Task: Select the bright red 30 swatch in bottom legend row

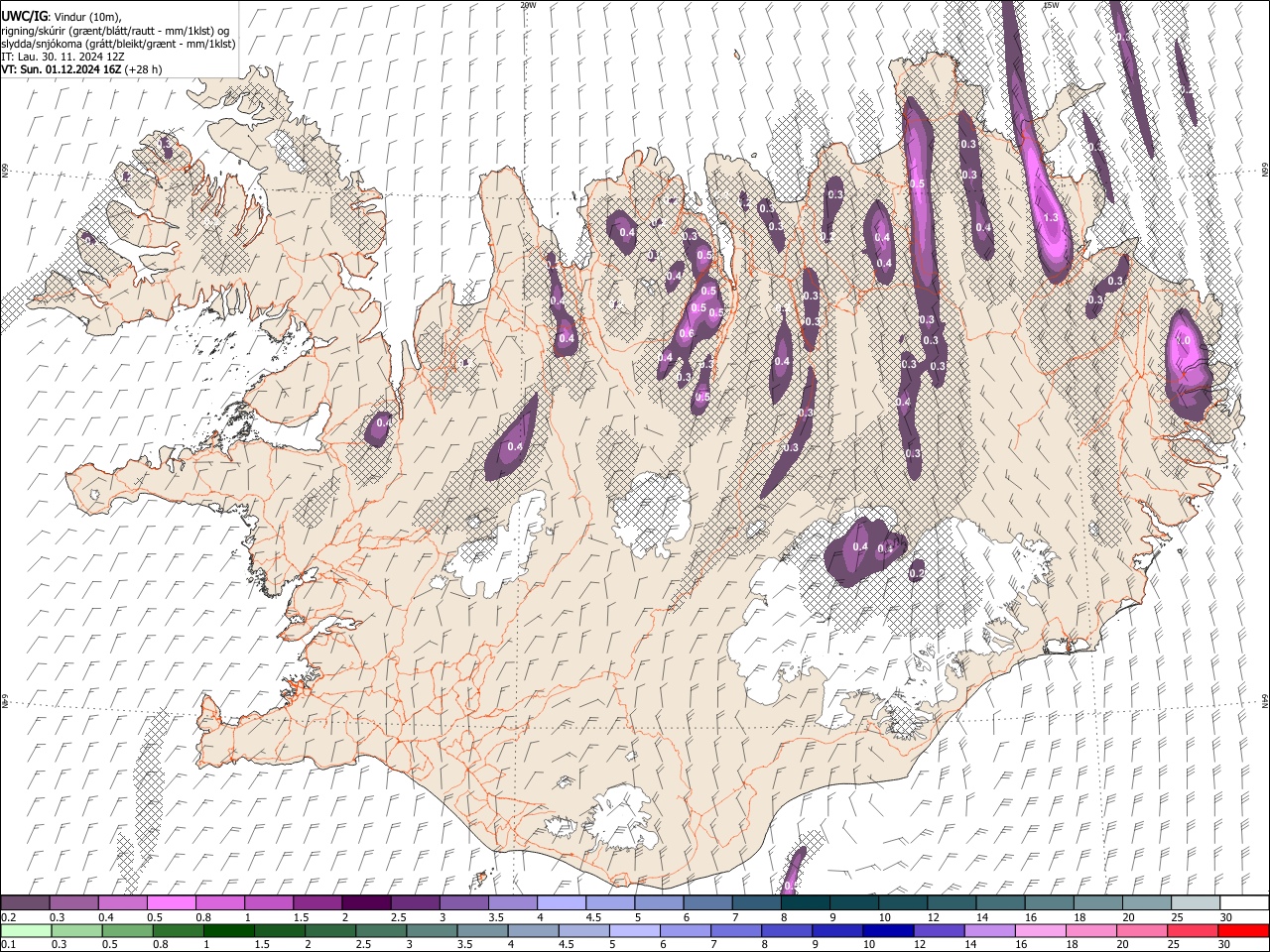Action: 1244,931
